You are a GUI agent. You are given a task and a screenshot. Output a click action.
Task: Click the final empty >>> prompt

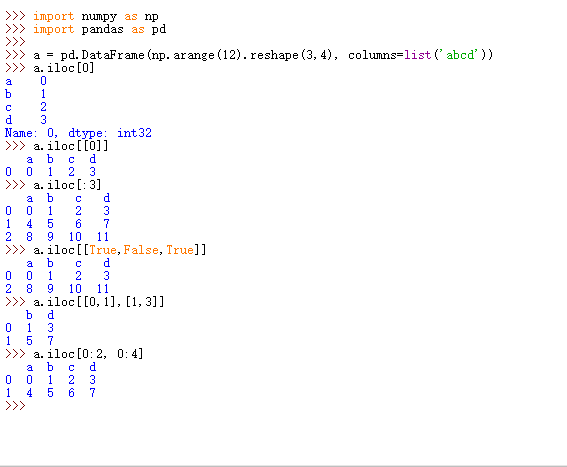point(15,406)
